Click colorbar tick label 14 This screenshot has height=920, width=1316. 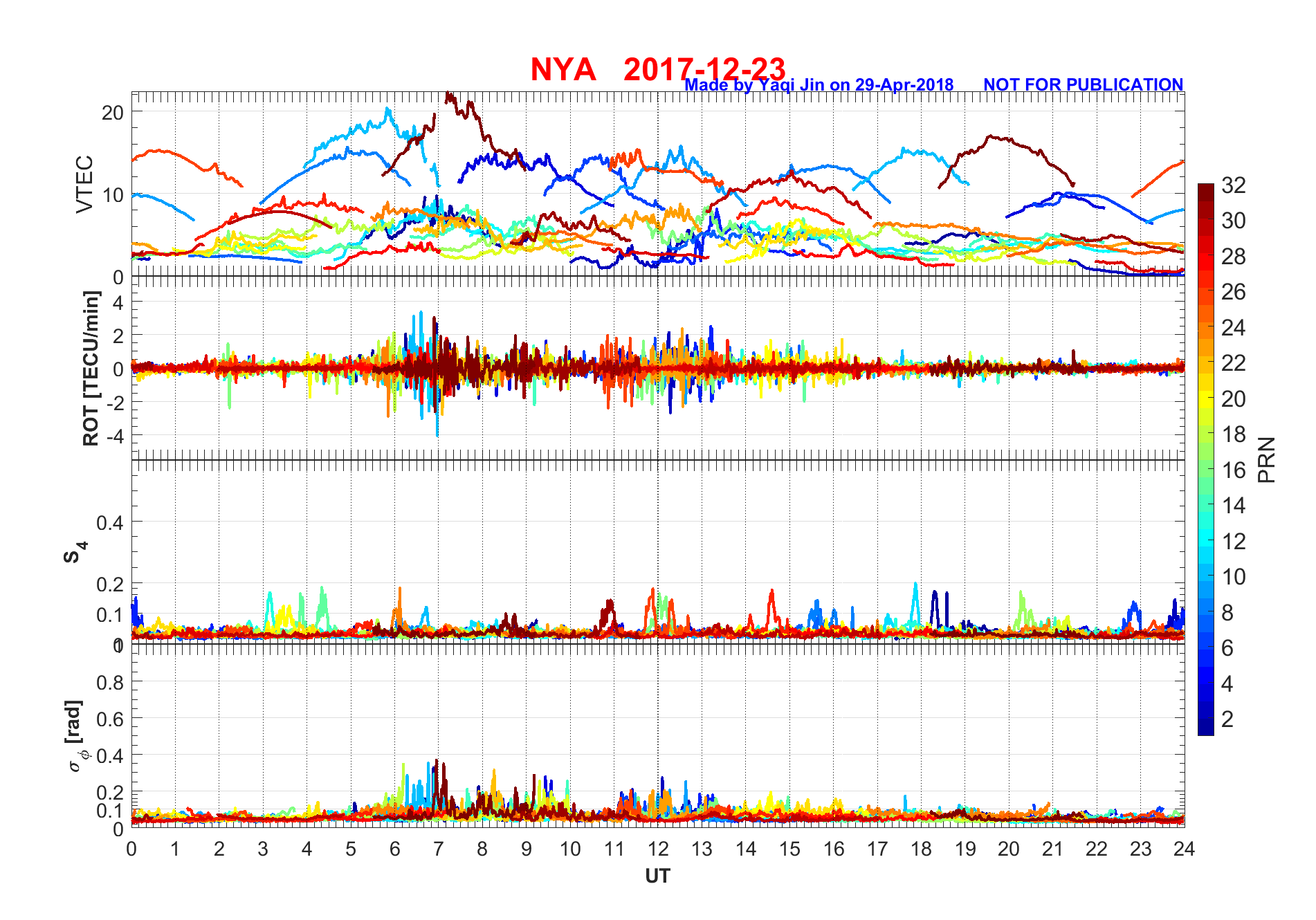1234,506
